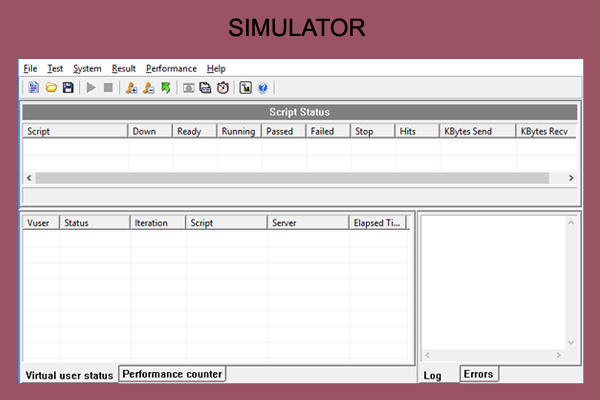Open the File menu
Image resolution: width=600 pixels, height=400 pixels.
click(30, 68)
